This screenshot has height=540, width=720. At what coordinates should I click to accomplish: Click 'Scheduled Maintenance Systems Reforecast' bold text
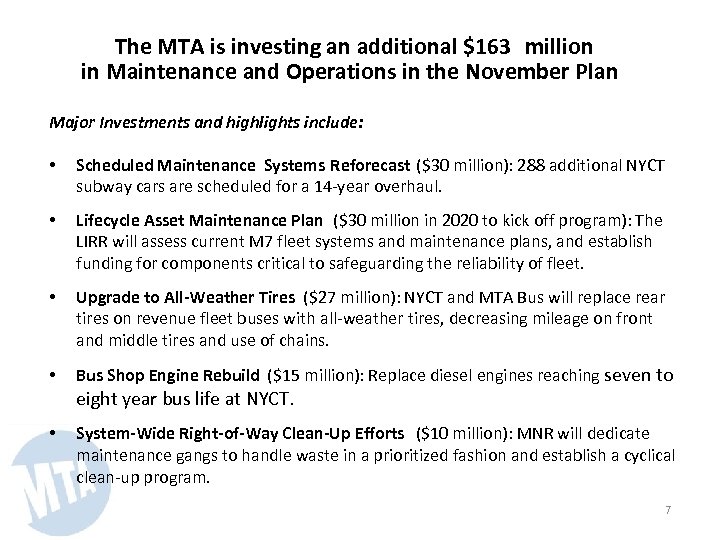(243, 165)
